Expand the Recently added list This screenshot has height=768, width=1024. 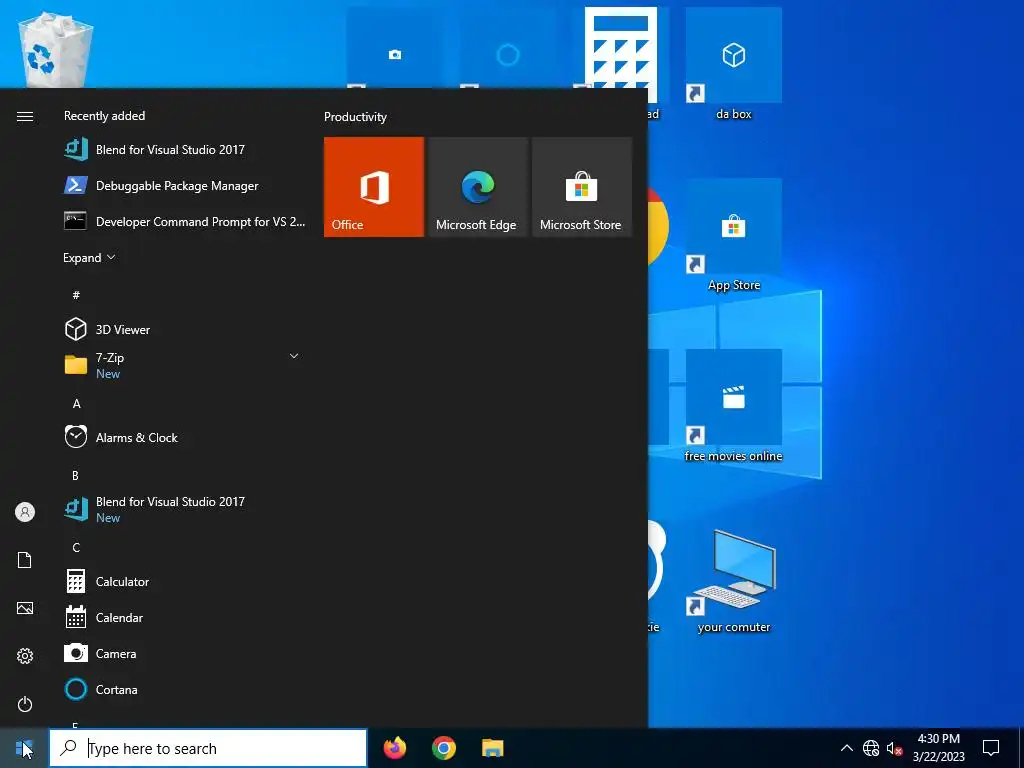click(89, 257)
